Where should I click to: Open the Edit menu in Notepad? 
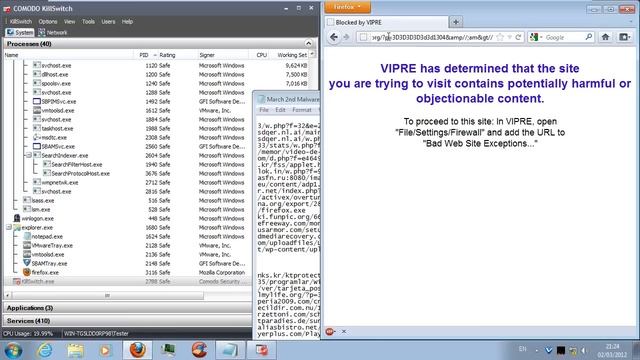point(280,110)
